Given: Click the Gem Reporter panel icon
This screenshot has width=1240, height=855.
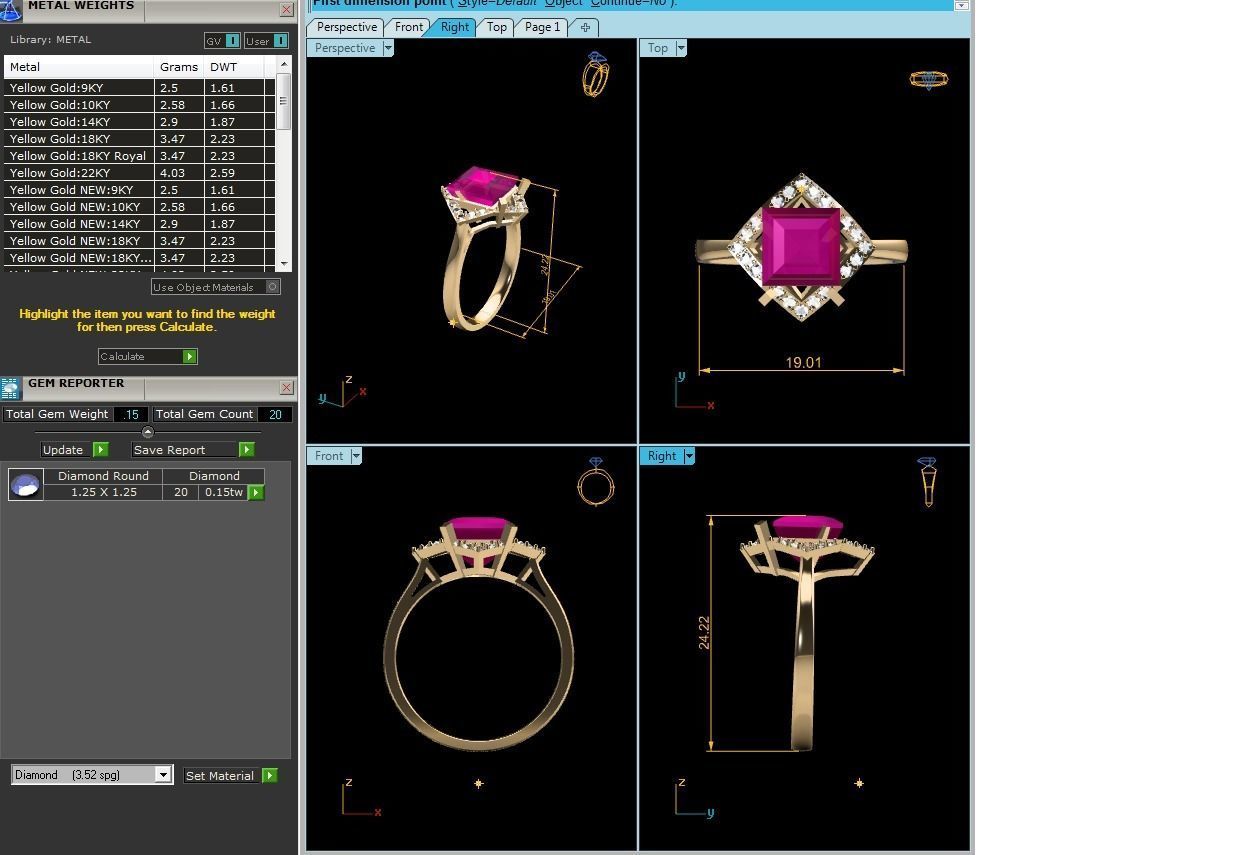Looking at the screenshot, I should [x=10, y=388].
